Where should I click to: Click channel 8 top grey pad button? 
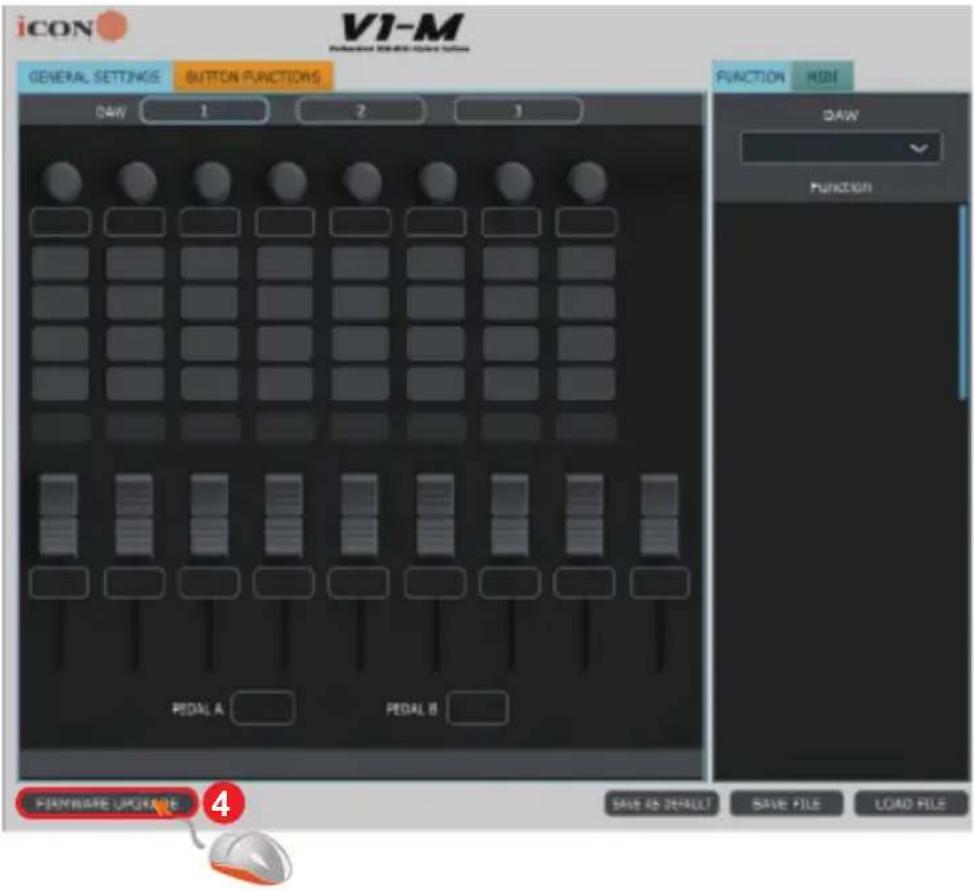(x=586, y=263)
